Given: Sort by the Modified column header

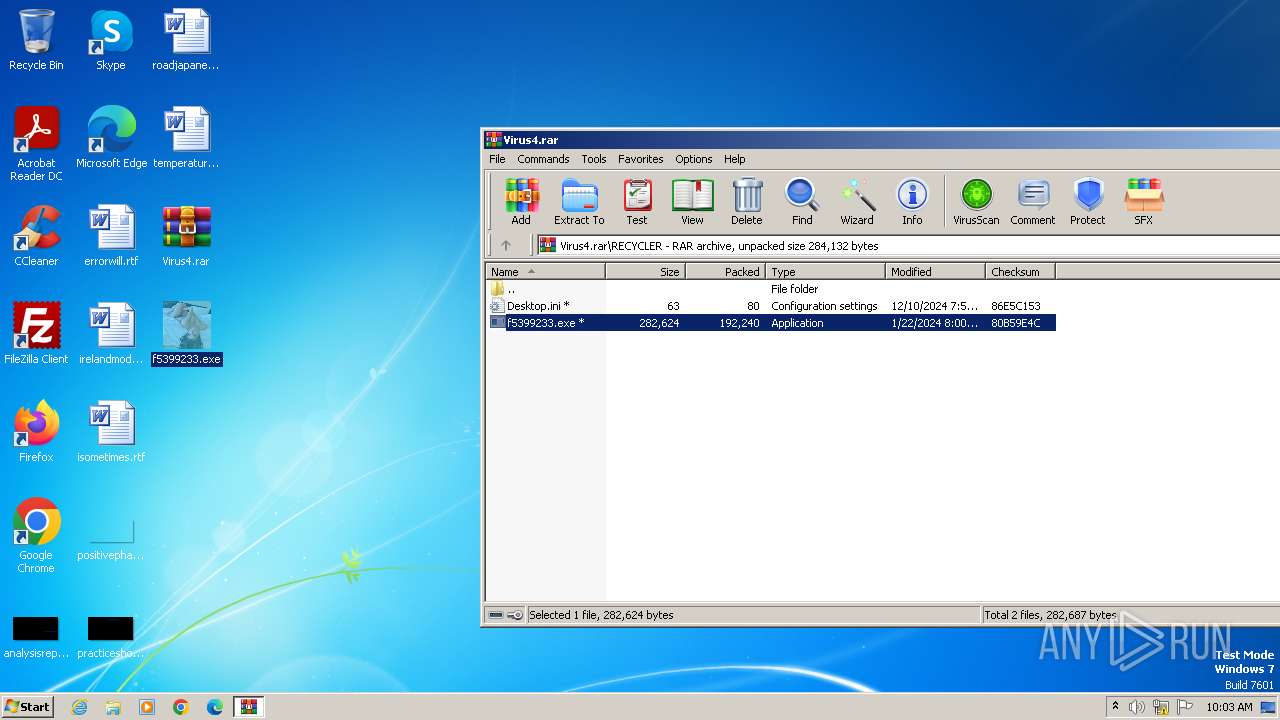Looking at the screenshot, I should click(x=936, y=271).
